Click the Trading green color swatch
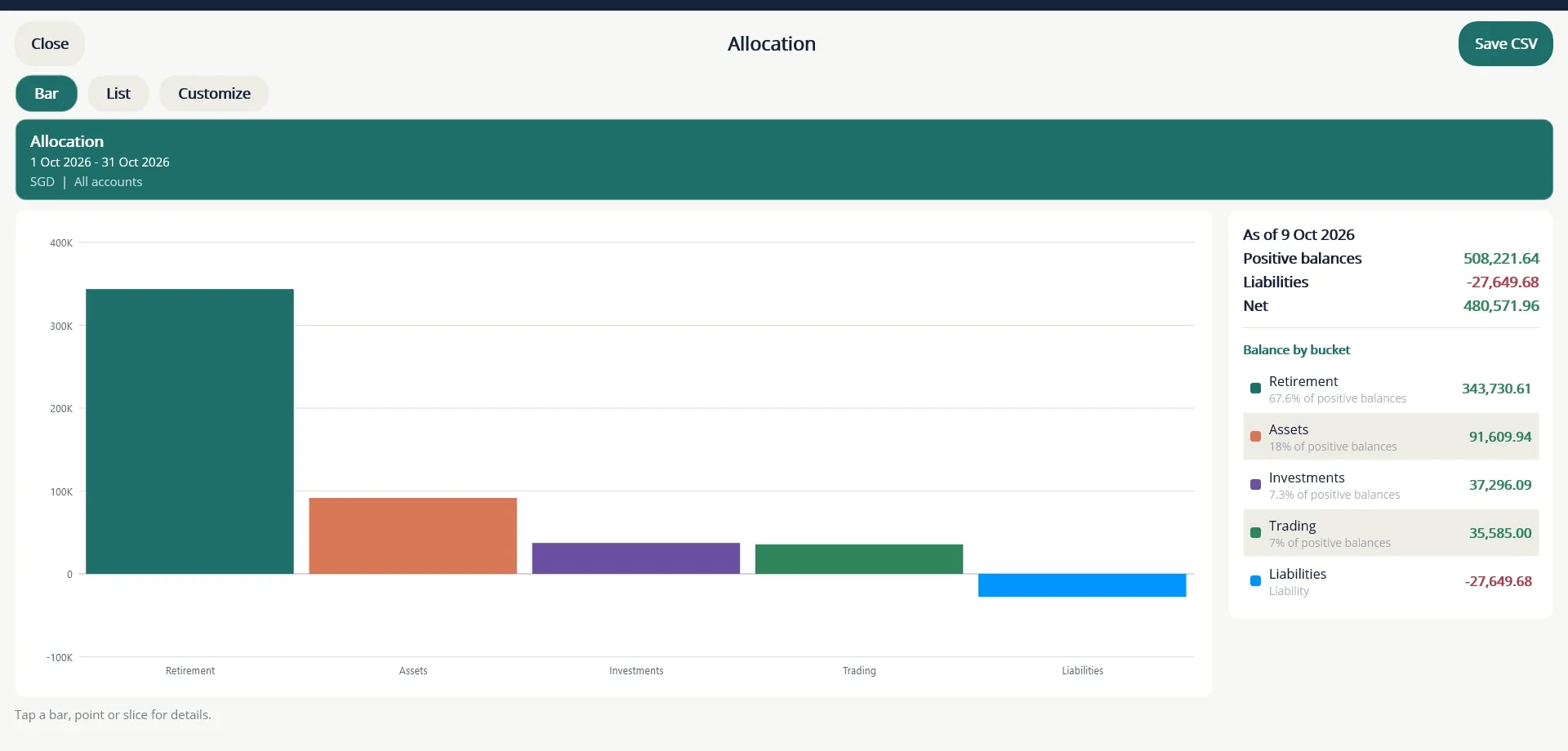Screen dimensions: 1568x751 1255,533
